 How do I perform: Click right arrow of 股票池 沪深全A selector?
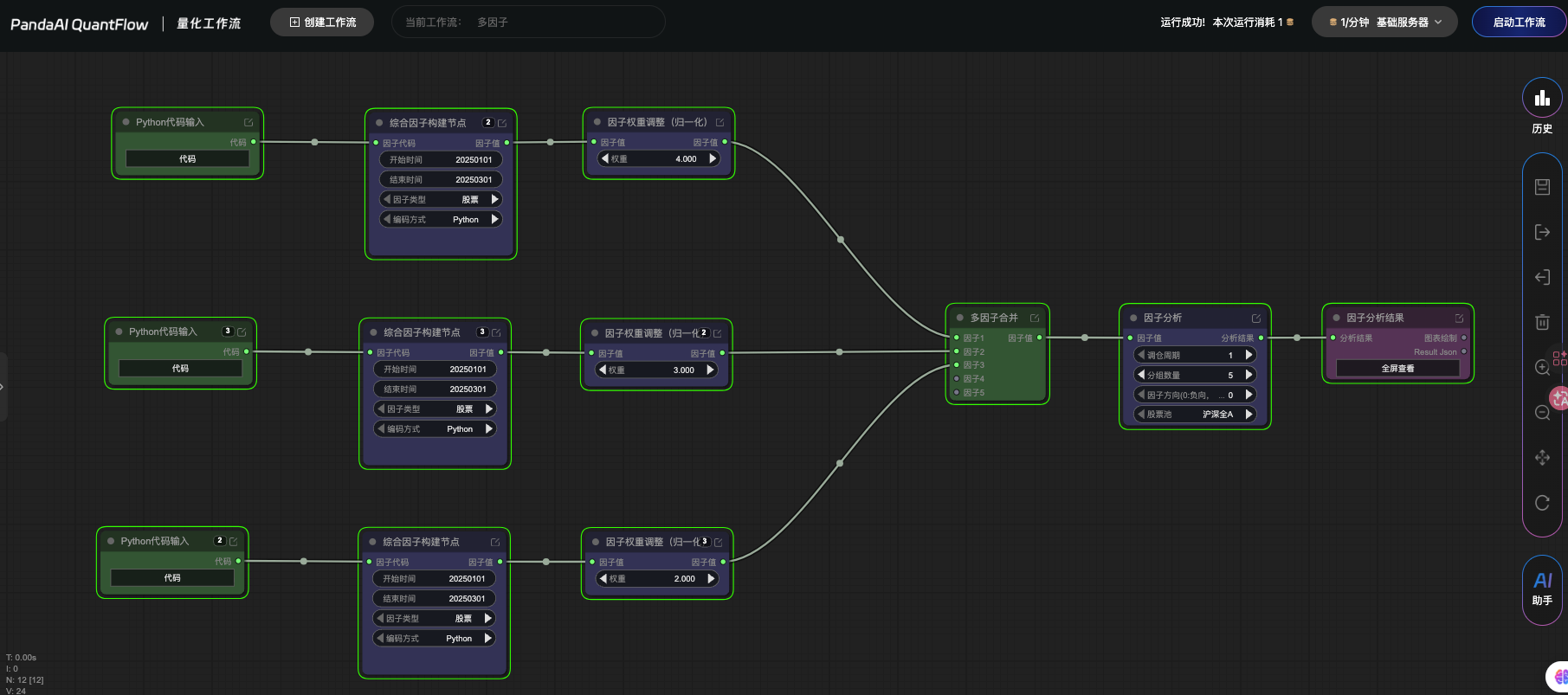coord(1249,415)
